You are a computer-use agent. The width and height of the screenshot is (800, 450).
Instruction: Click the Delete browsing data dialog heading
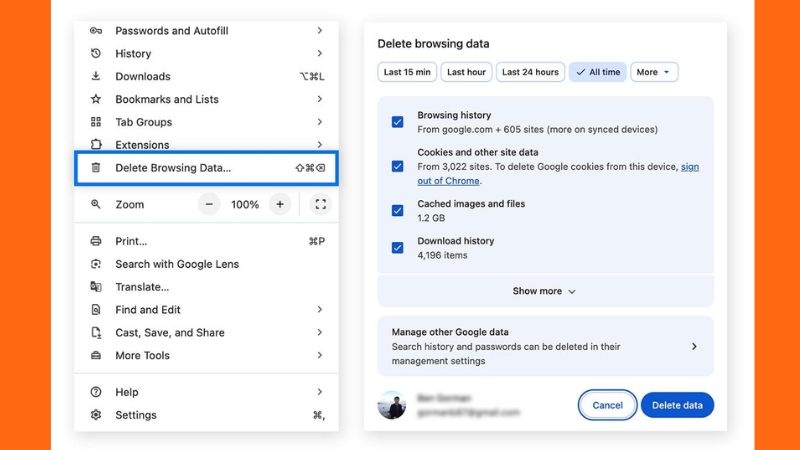pos(433,43)
